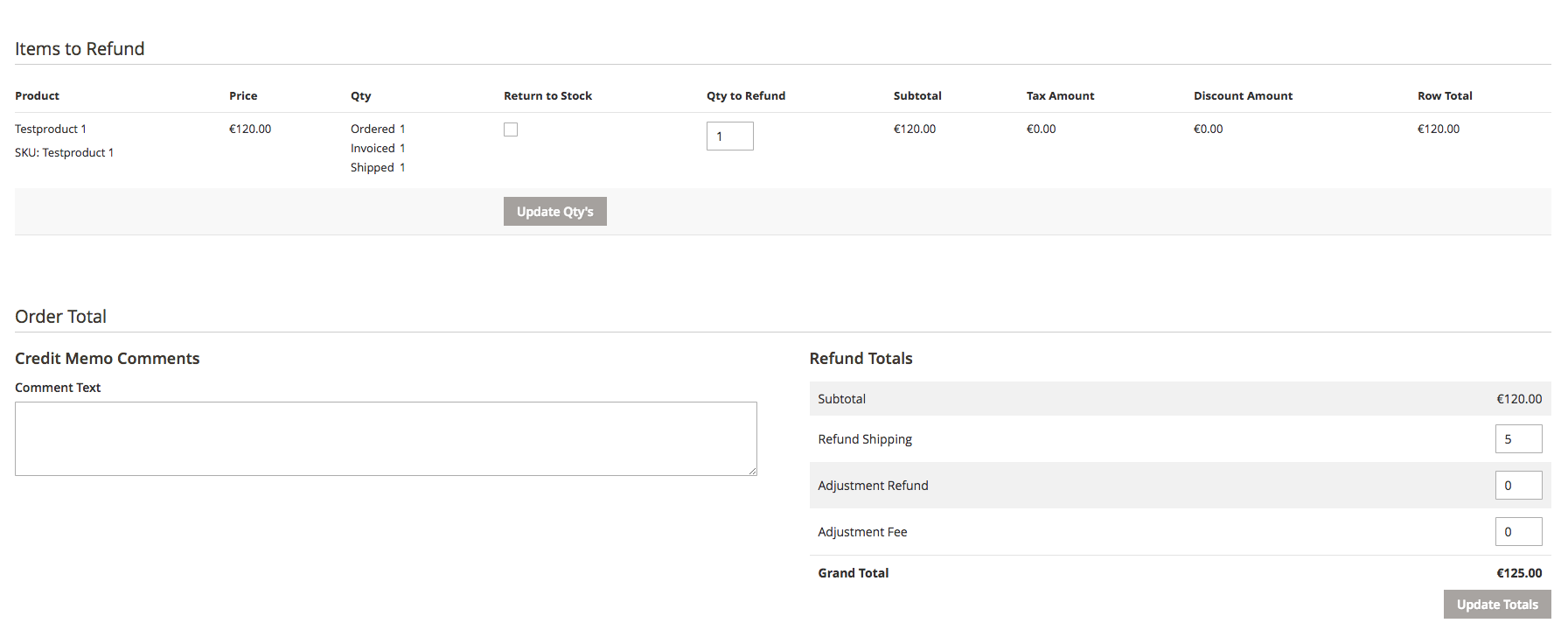Viewport: 1568px width, 623px height.
Task: Click the Tax Amount column header
Action: (1060, 96)
